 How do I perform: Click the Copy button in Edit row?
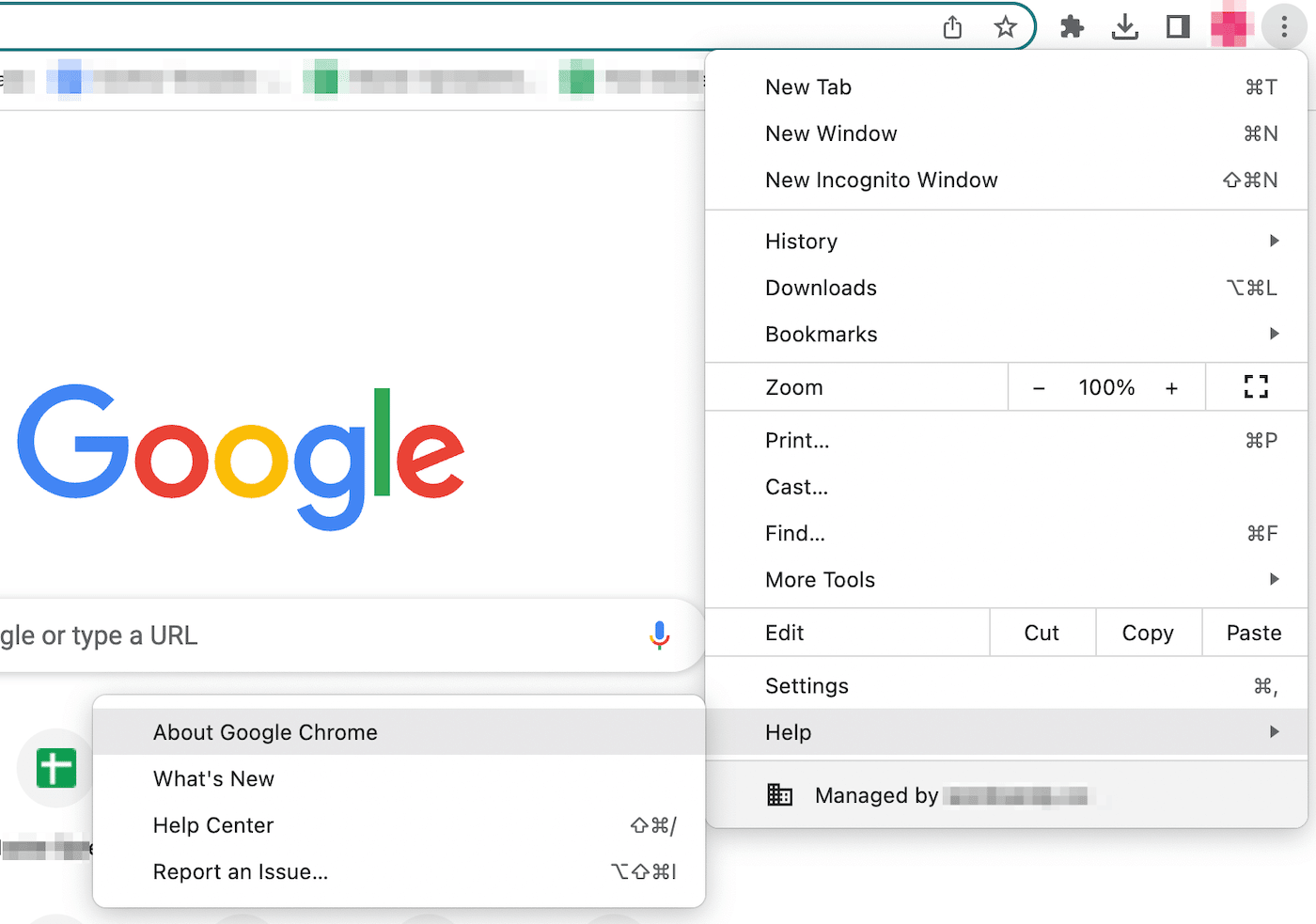click(x=1149, y=633)
